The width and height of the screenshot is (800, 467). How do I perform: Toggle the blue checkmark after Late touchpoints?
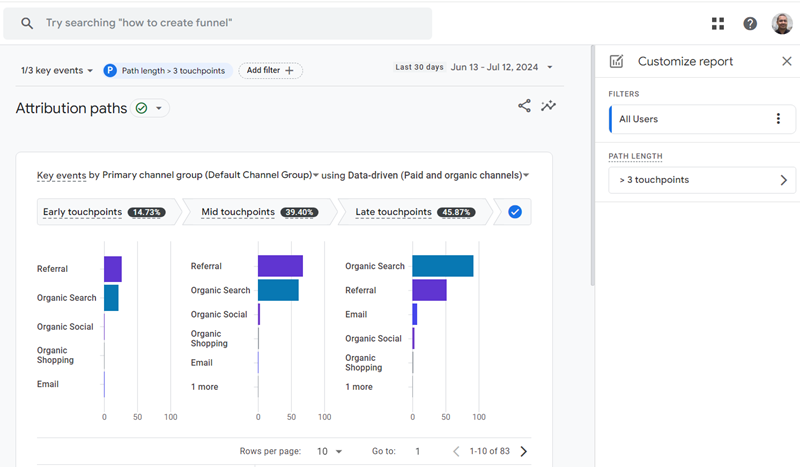[x=515, y=212]
